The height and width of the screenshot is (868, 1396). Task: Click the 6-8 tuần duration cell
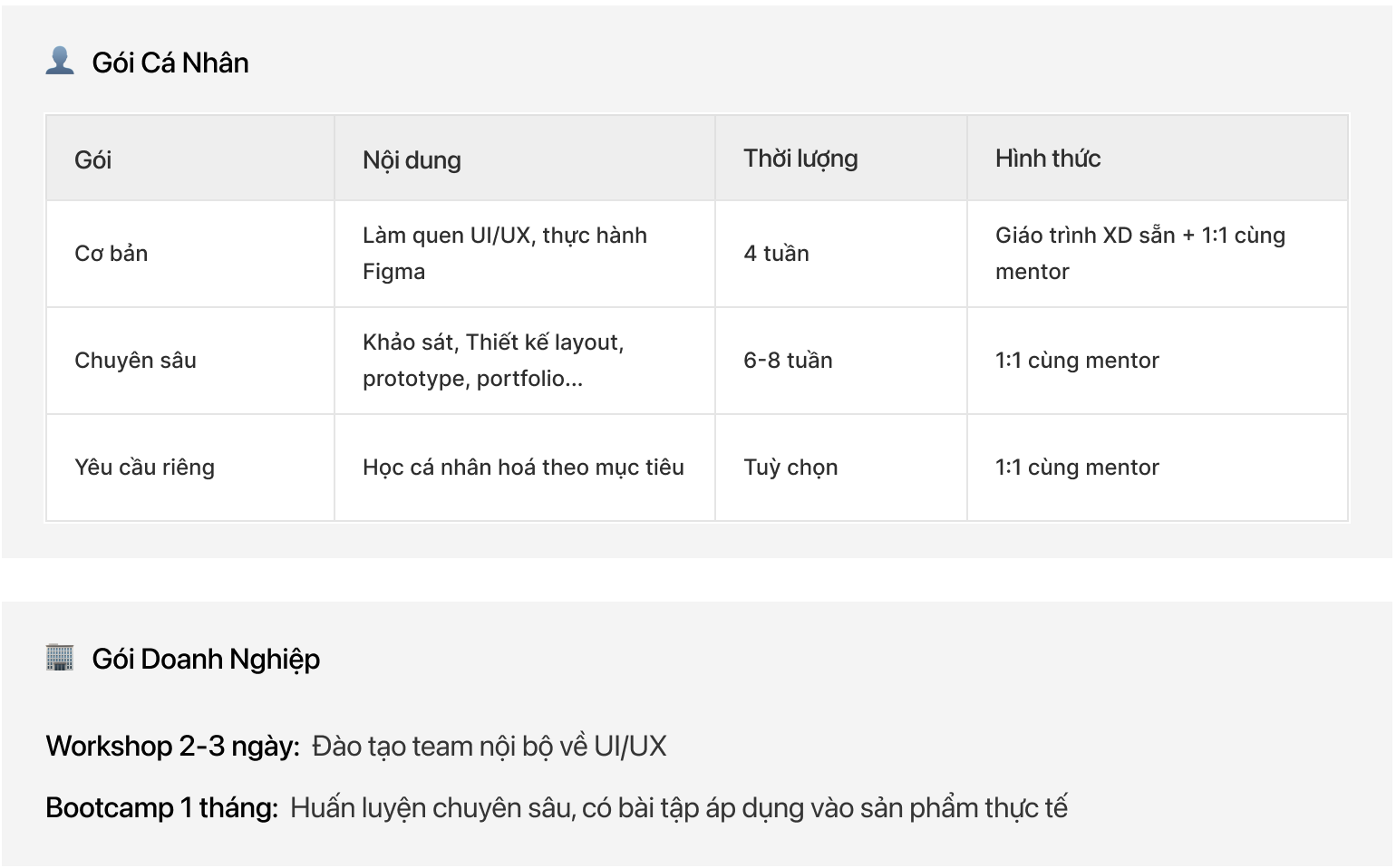coord(841,361)
